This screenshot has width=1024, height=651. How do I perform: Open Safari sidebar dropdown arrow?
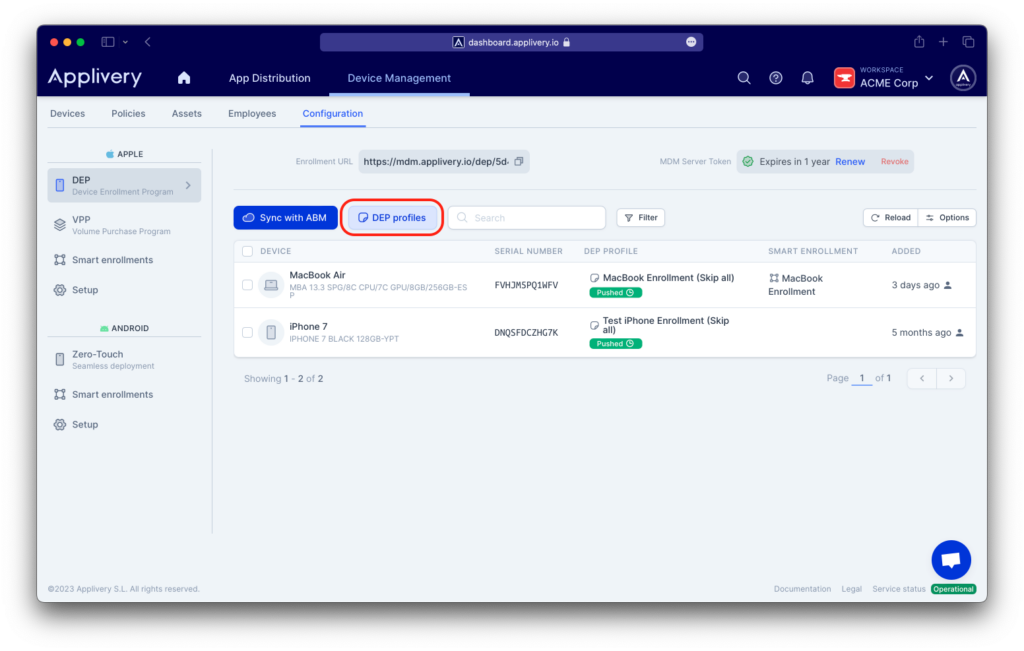point(125,42)
